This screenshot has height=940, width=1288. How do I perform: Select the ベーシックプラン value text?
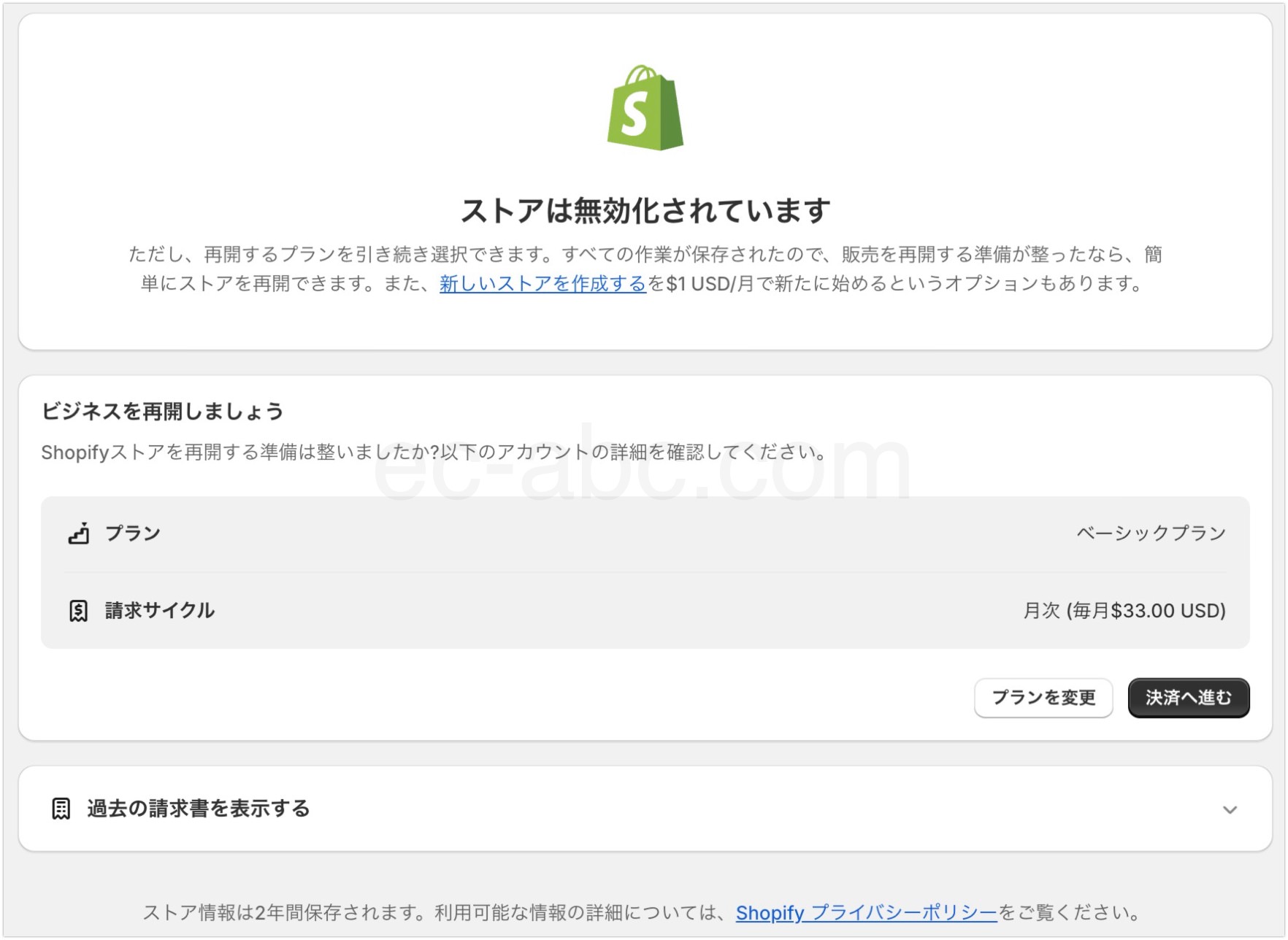click(1151, 533)
